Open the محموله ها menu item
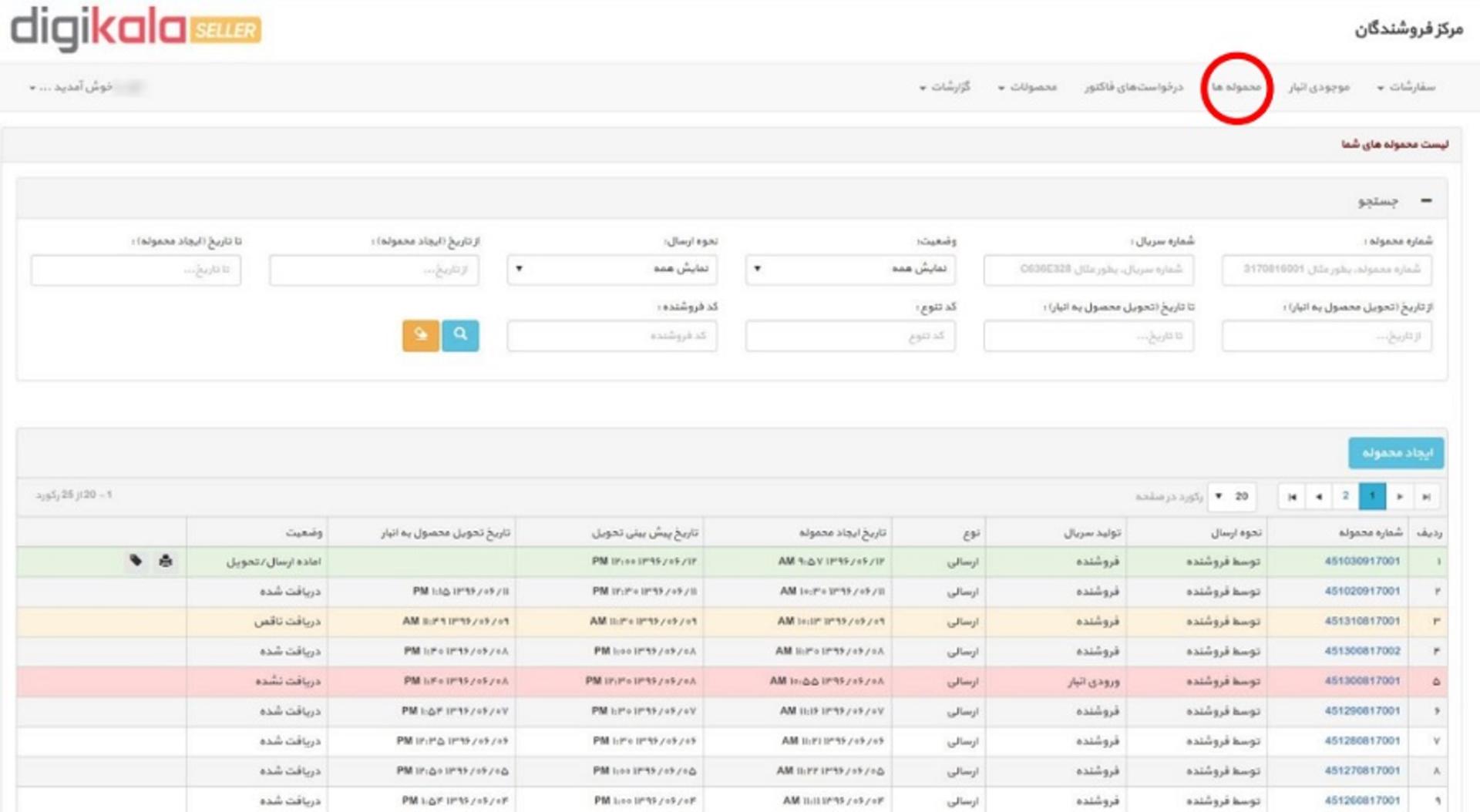 [1236, 87]
